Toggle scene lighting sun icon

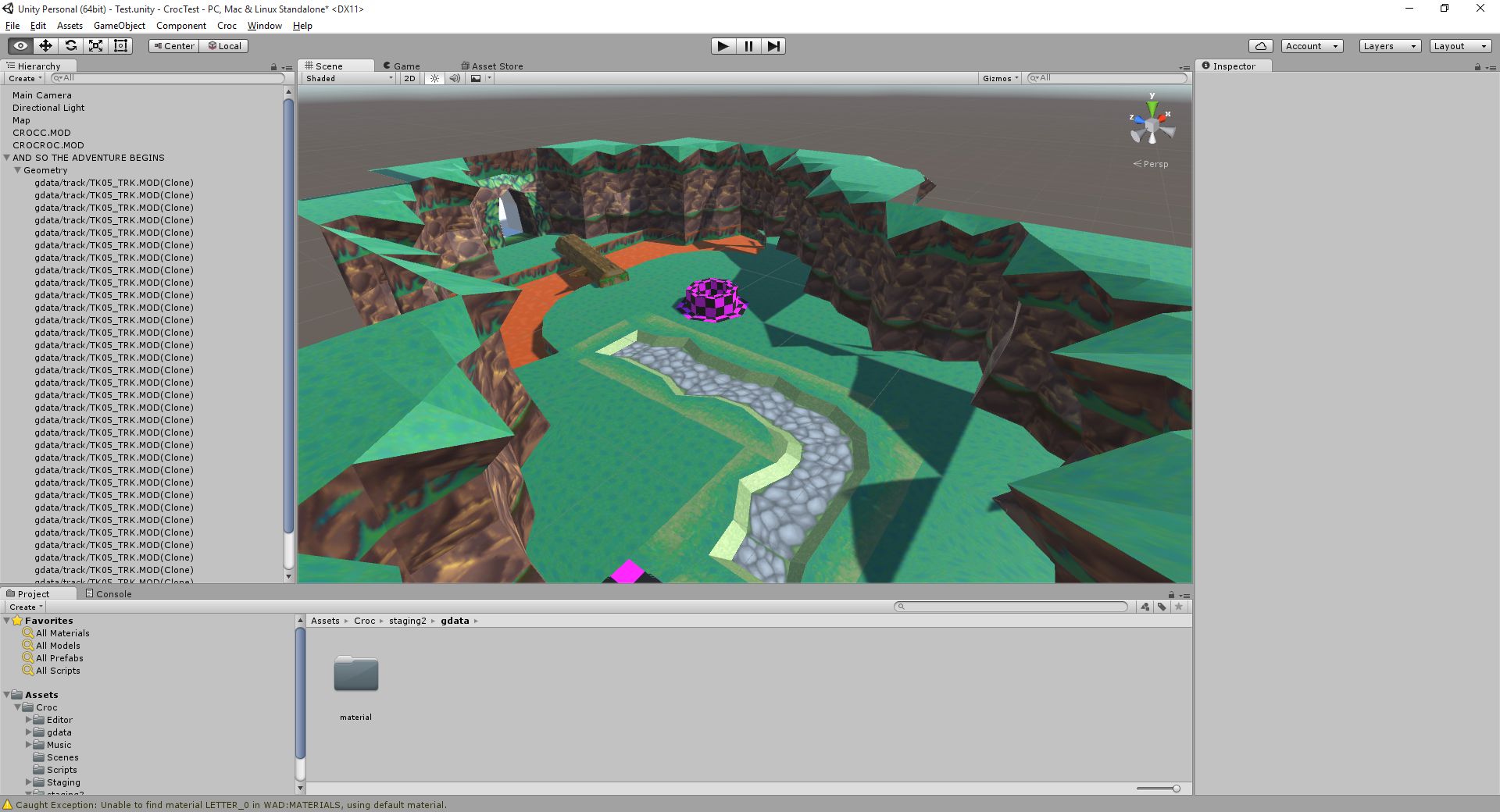435,78
